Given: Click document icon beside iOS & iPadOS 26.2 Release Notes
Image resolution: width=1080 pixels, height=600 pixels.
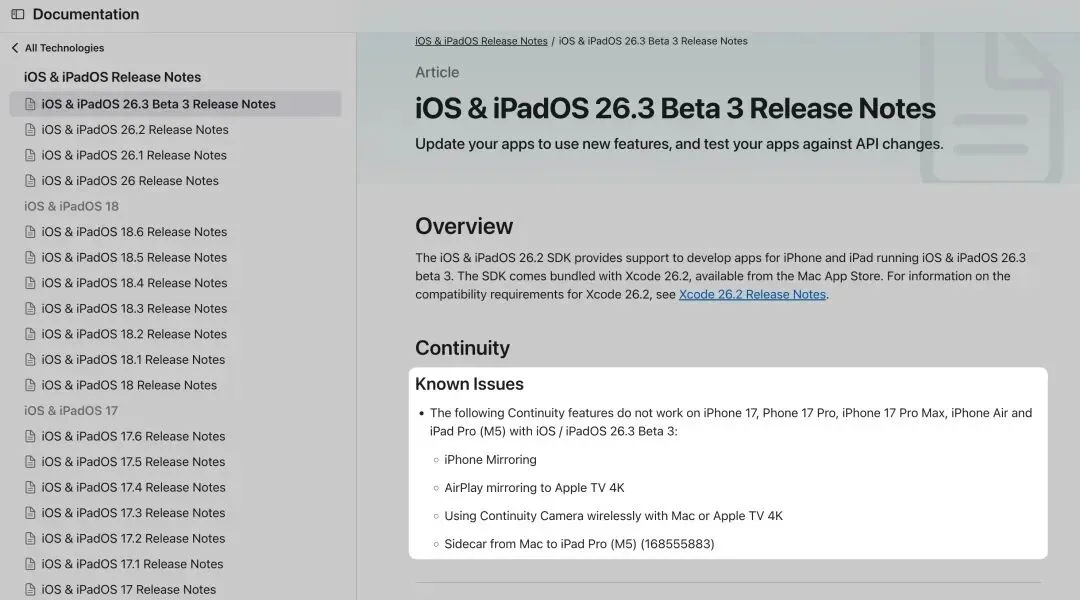Looking at the screenshot, I should pos(30,130).
